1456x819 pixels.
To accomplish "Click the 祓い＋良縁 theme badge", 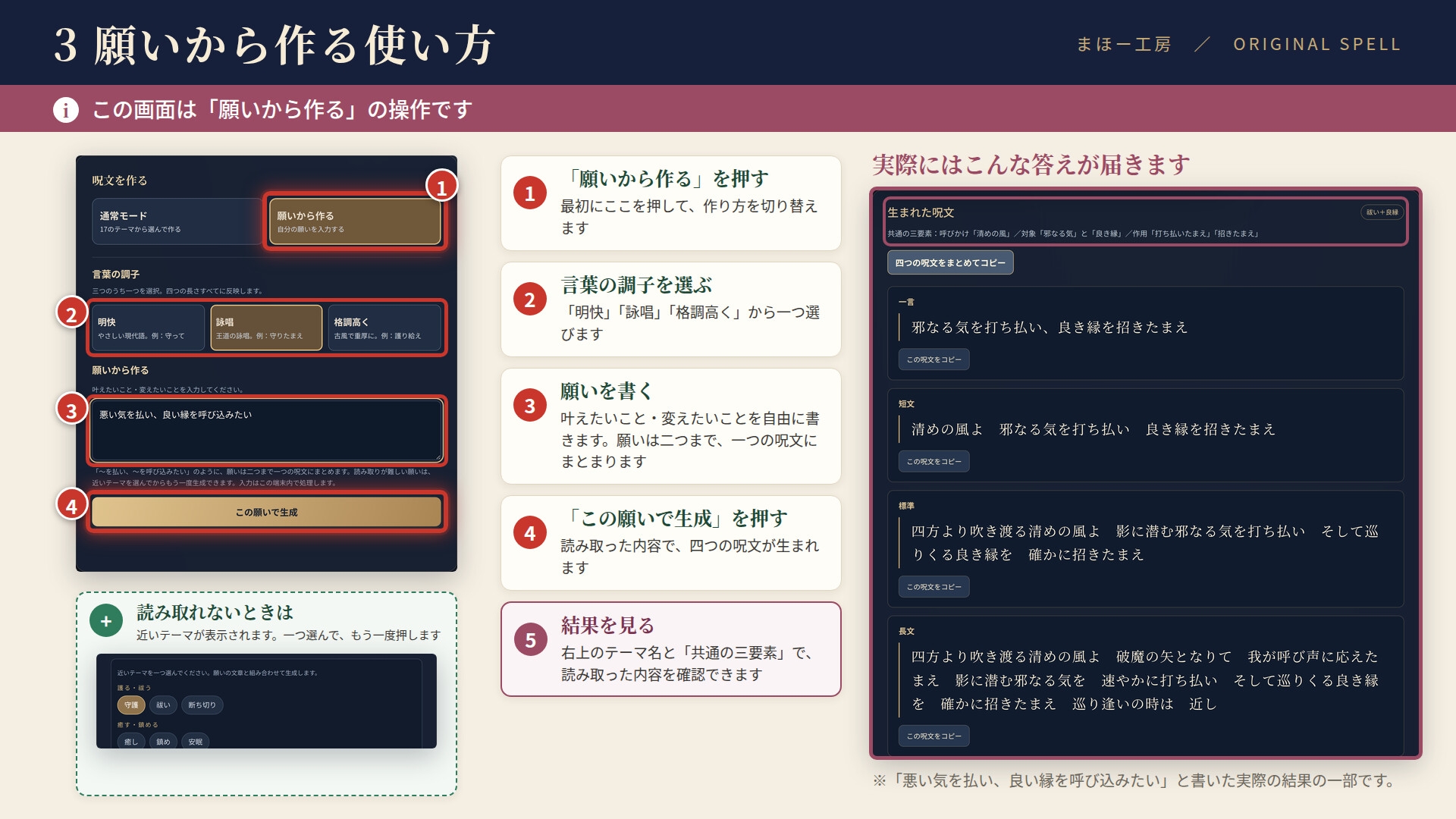I will coord(1382,212).
